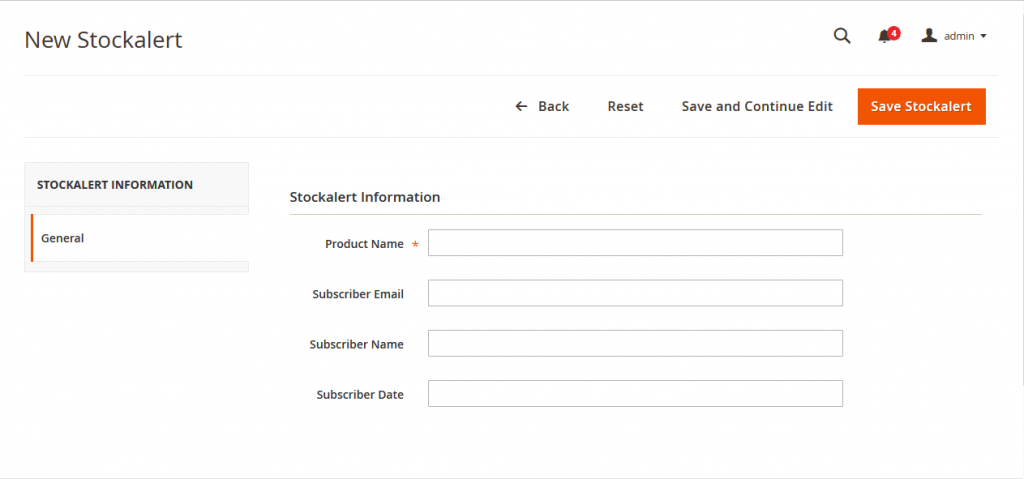The height and width of the screenshot is (479, 1024).
Task: Select the General tab in sidebar
Action: (x=63, y=238)
